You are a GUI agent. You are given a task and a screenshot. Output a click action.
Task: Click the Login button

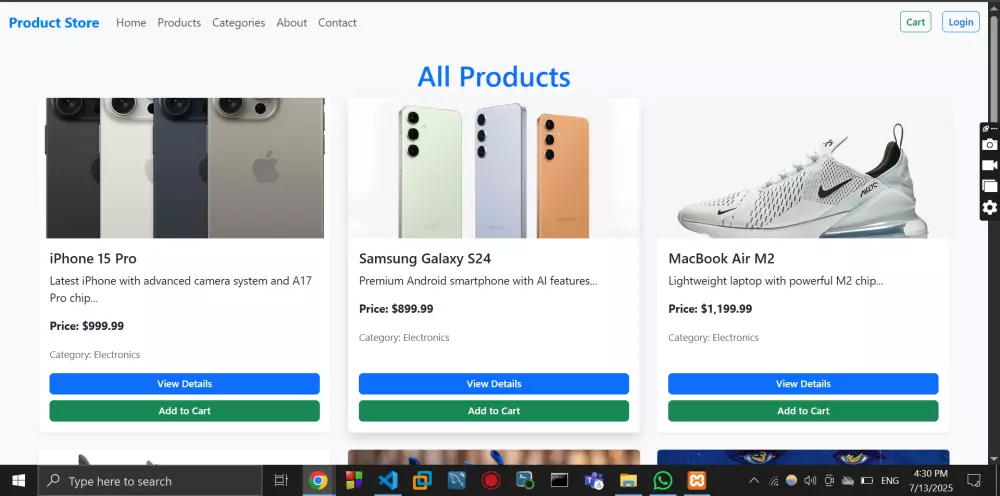[x=960, y=22]
